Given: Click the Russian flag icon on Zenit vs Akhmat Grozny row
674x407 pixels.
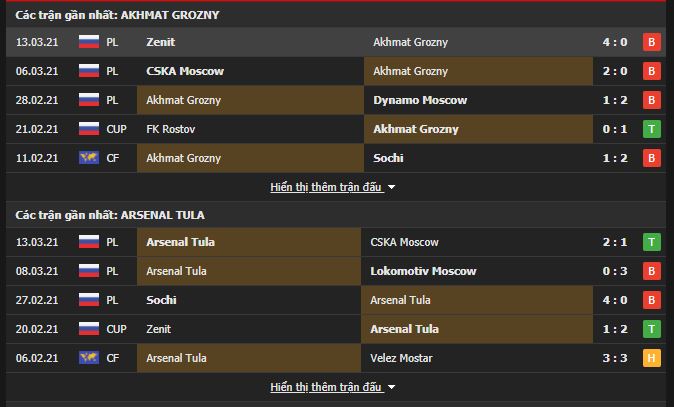Looking at the screenshot, I should [89, 42].
